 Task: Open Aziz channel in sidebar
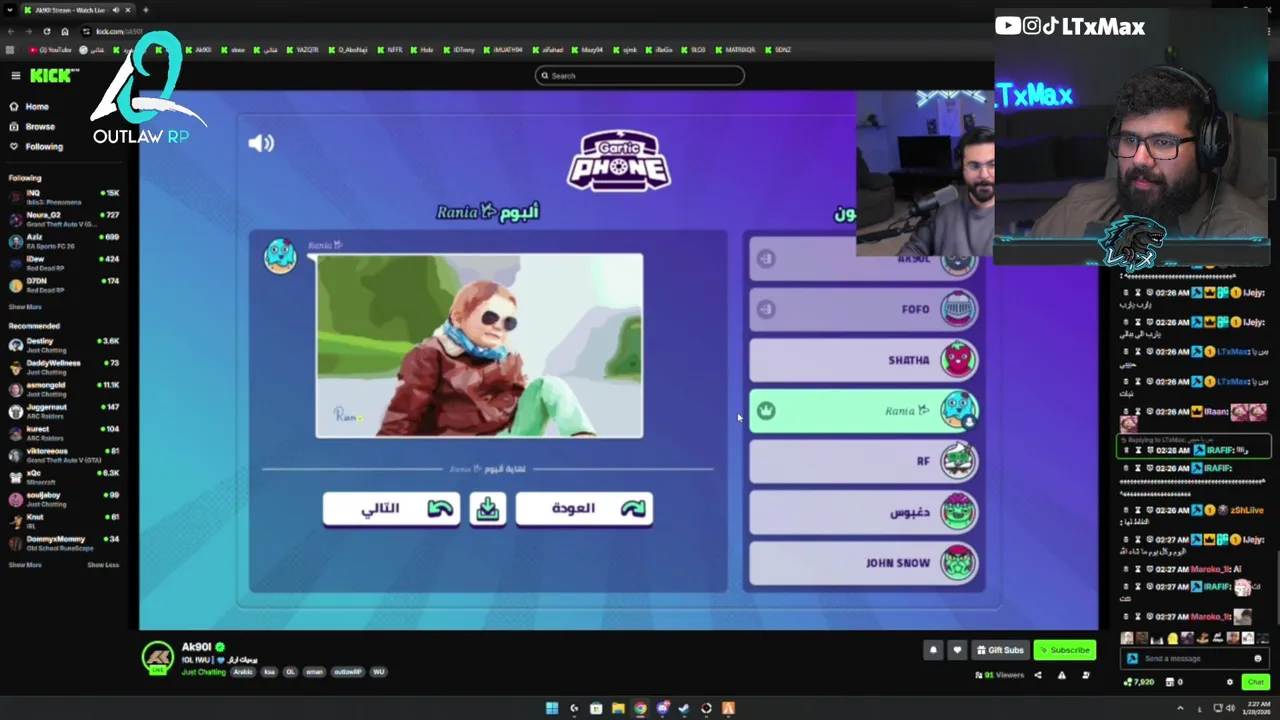[x=64, y=240]
